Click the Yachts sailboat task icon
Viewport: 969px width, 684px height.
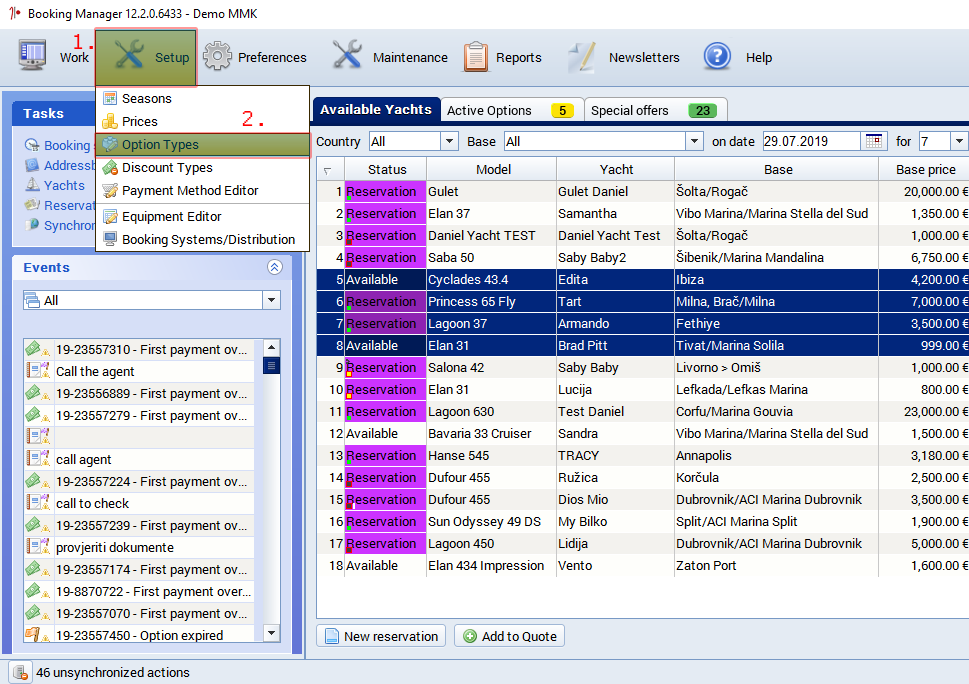click(32, 184)
